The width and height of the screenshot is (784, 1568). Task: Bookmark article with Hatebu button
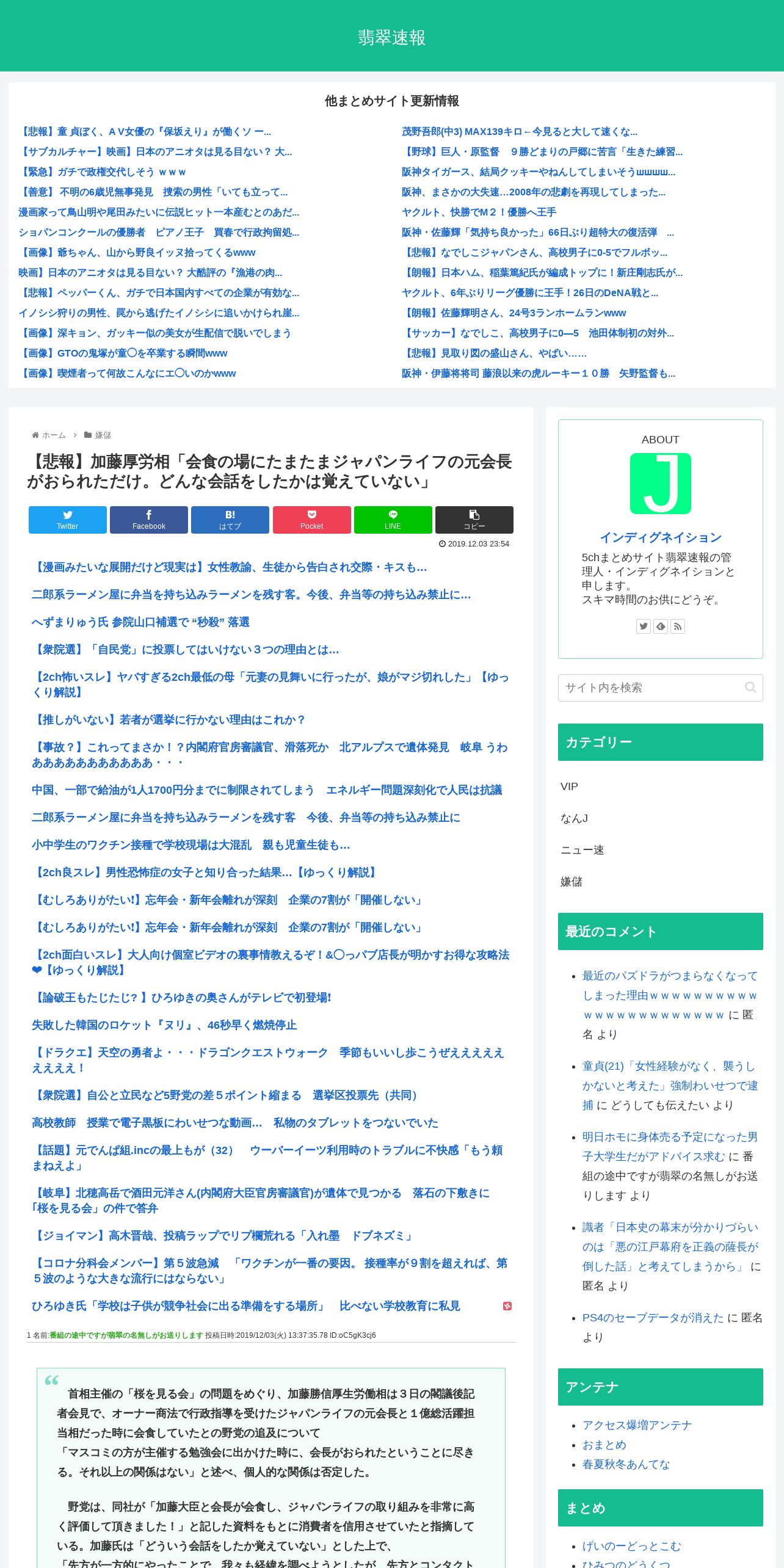[230, 520]
